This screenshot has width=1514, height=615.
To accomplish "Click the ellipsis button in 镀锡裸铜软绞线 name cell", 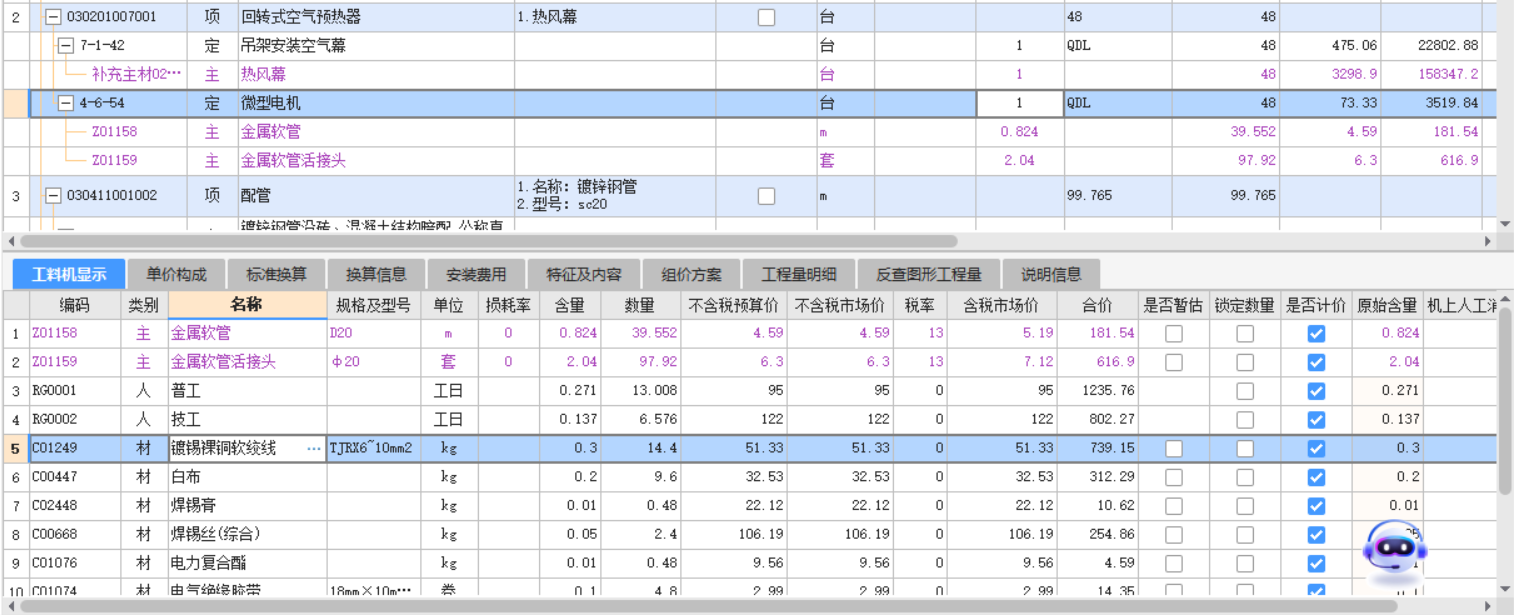I will [315, 449].
